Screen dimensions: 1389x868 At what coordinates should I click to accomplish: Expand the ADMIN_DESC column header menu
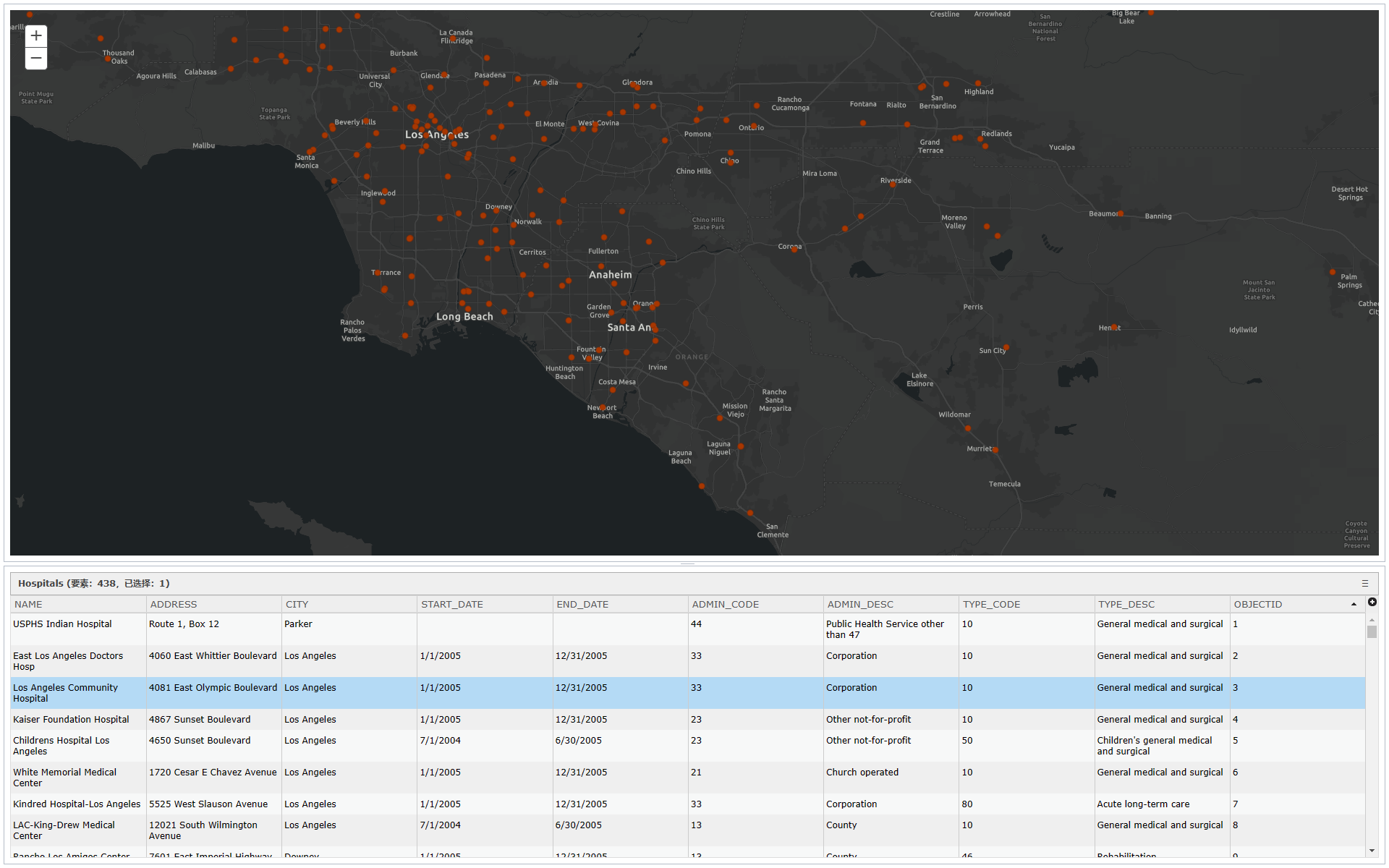coord(946,604)
